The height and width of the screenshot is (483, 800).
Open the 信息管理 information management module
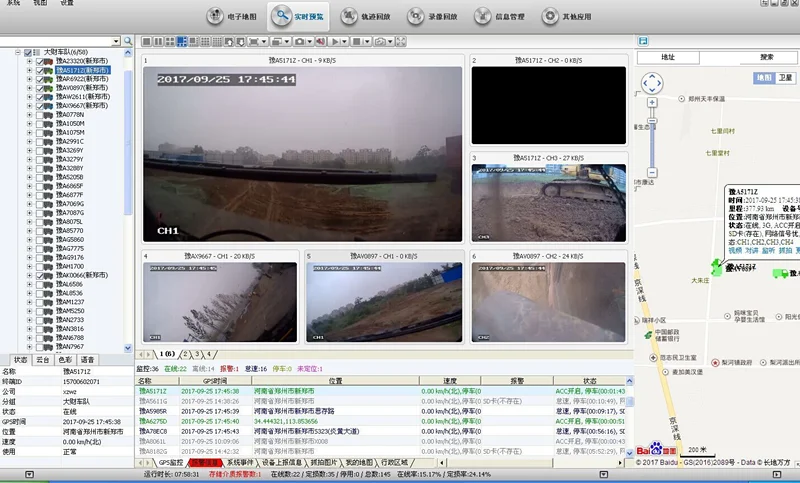(499, 16)
